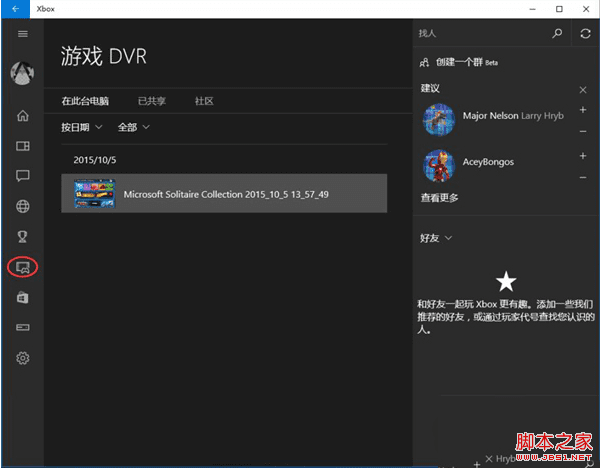Click the search magnifier icon

pyautogui.click(x=557, y=33)
